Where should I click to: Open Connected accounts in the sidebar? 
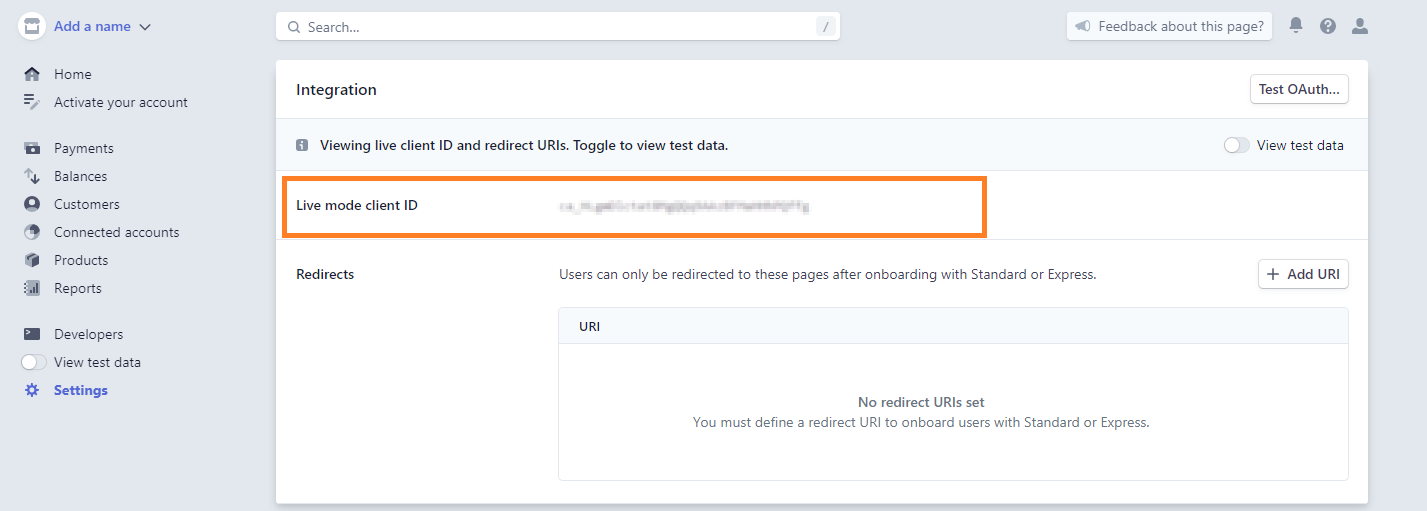116,232
